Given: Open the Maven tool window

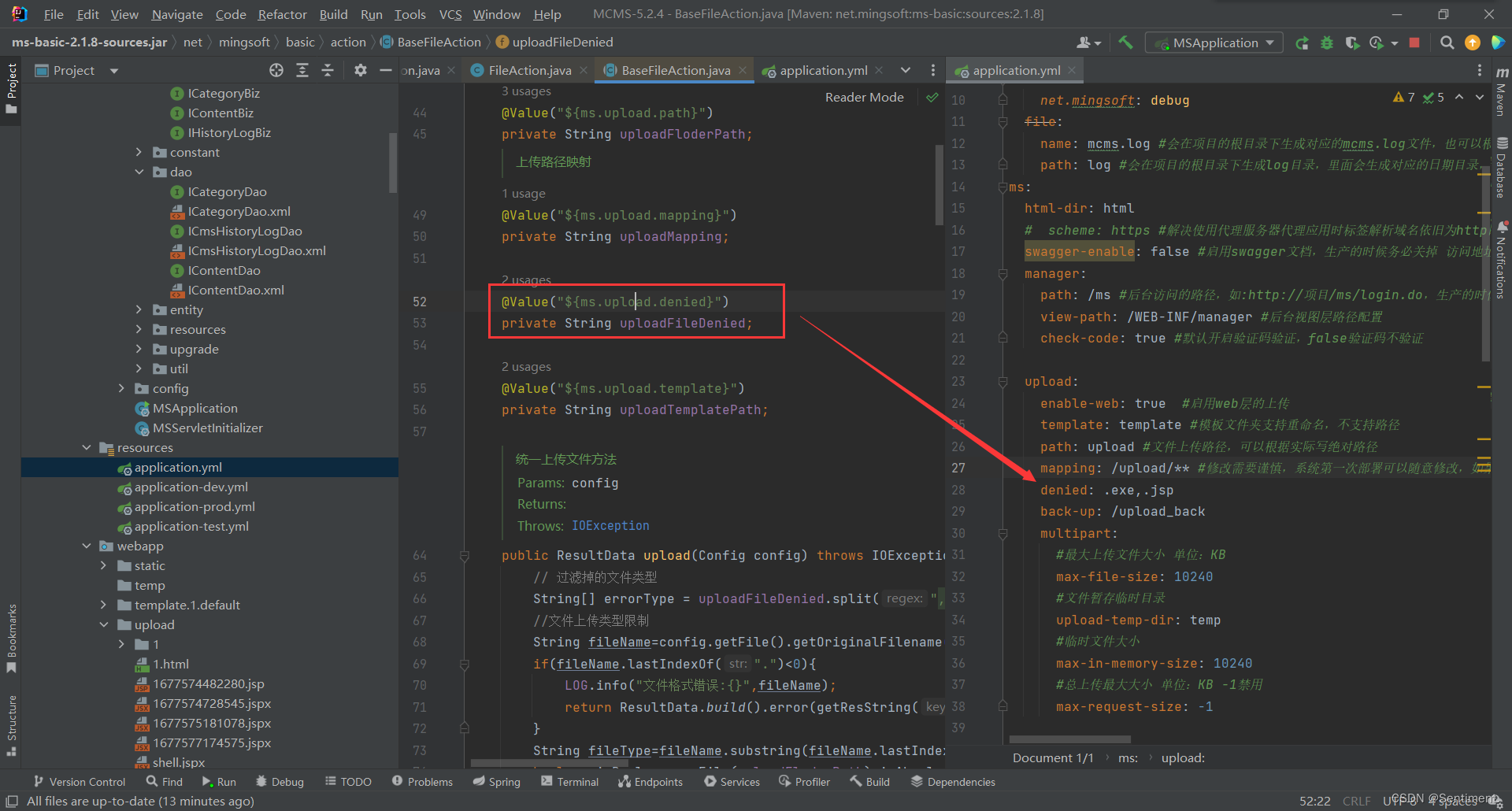Looking at the screenshot, I should pyautogui.click(x=1502, y=92).
